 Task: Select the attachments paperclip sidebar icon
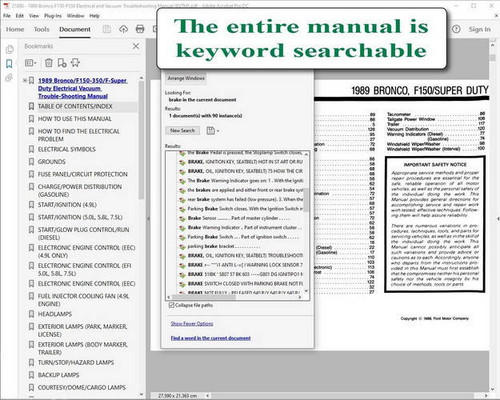pyautogui.click(x=9, y=78)
